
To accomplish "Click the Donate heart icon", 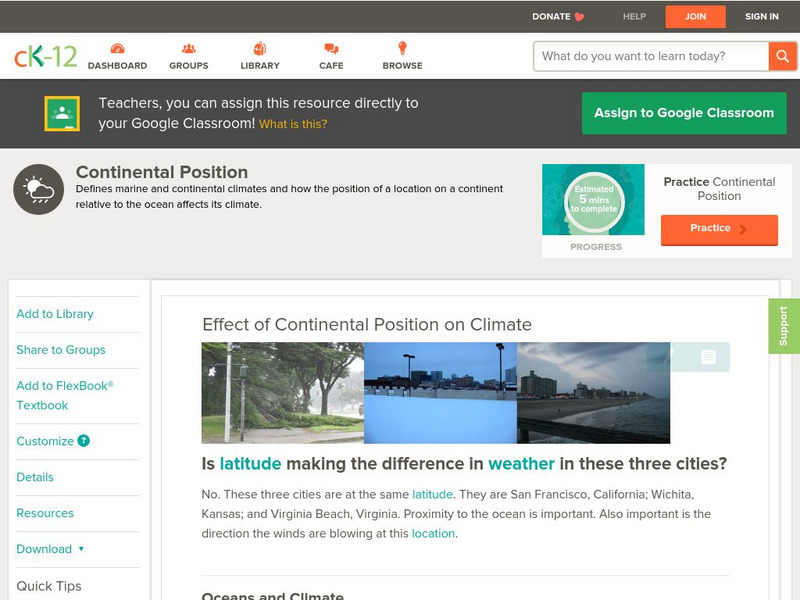I will tap(579, 17).
